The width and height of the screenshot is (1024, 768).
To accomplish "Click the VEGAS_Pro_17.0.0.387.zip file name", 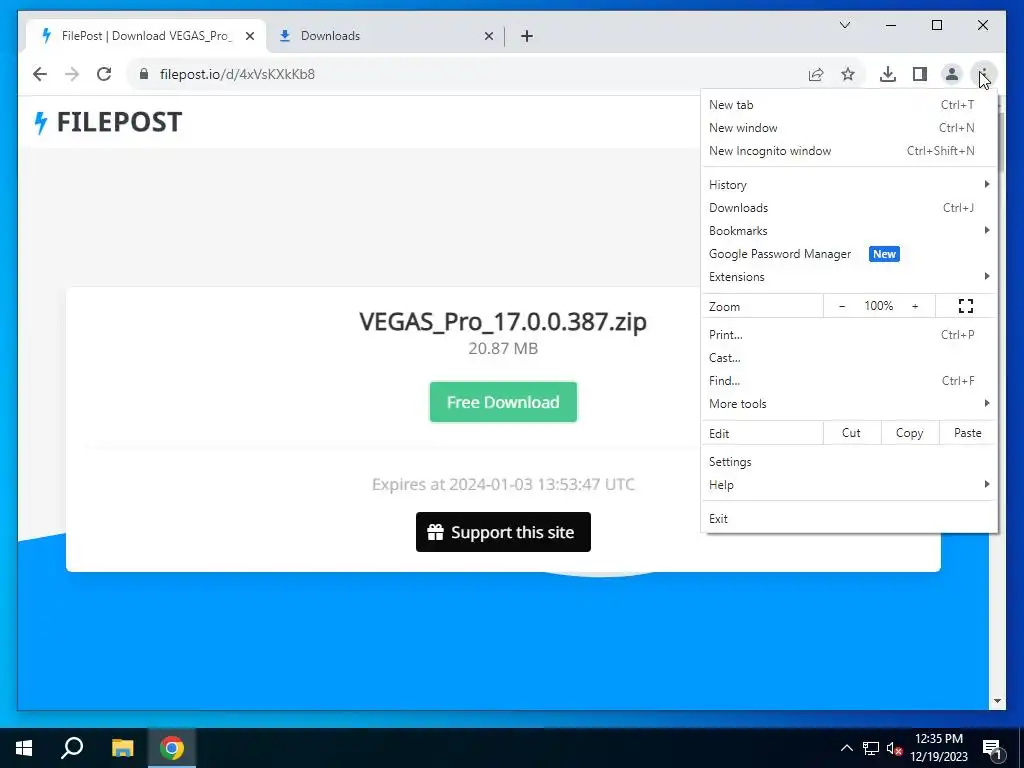I will 503,321.
